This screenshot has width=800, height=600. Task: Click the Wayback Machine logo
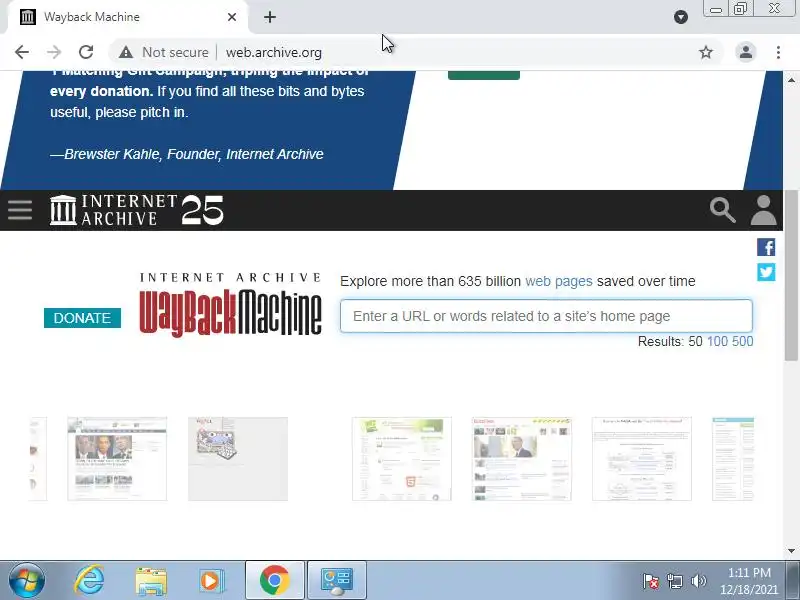click(x=230, y=305)
